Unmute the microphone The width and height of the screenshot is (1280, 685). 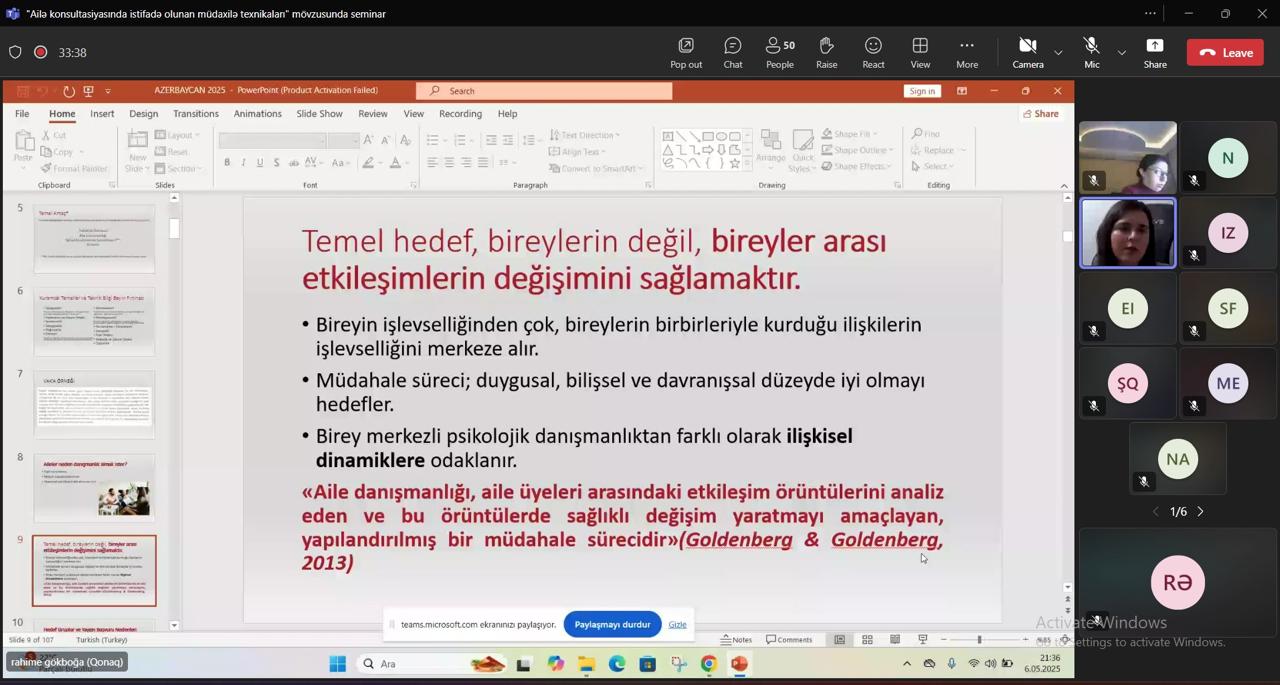coord(1091,52)
